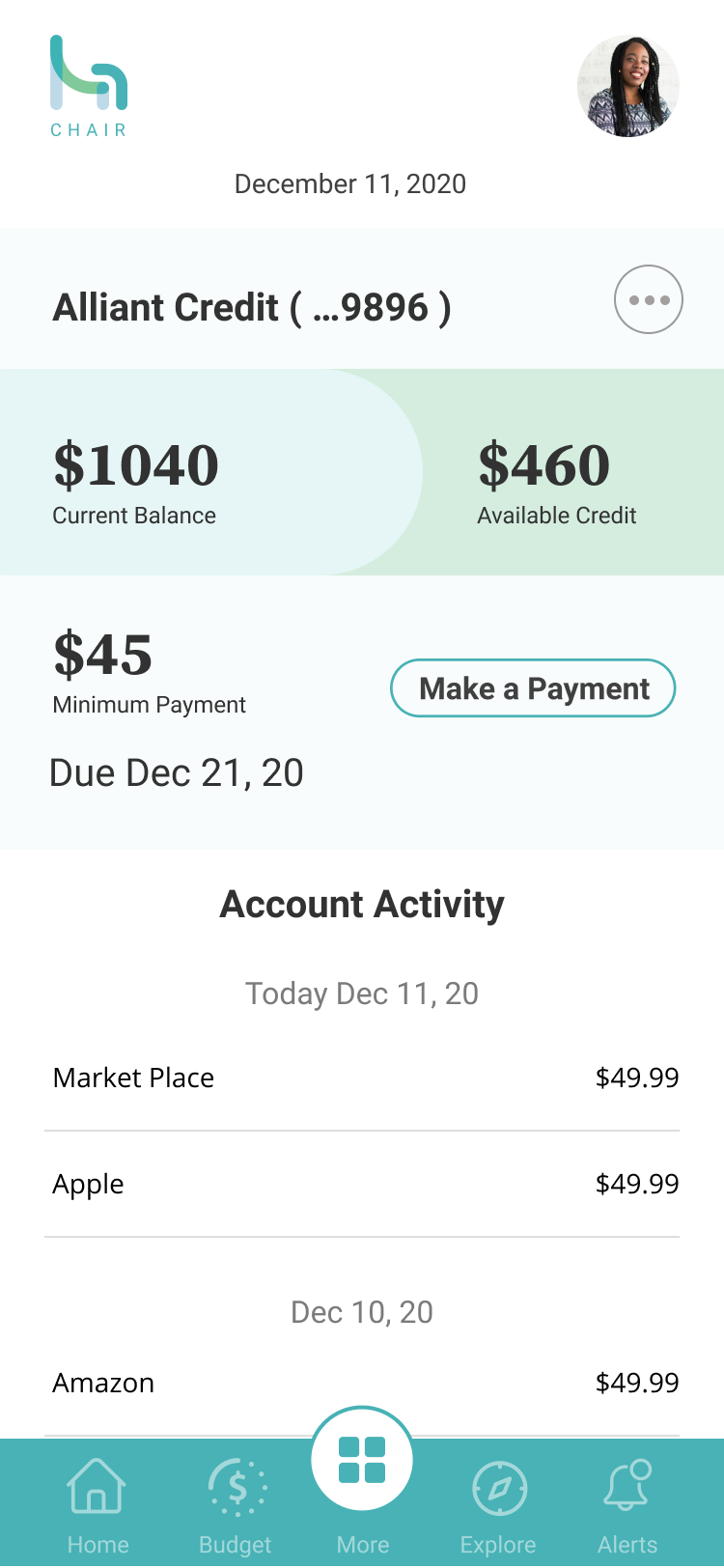The height and width of the screenshot is (1568, 724).
Task: Open the Explore compass icon
Action: pos(499,1488)
